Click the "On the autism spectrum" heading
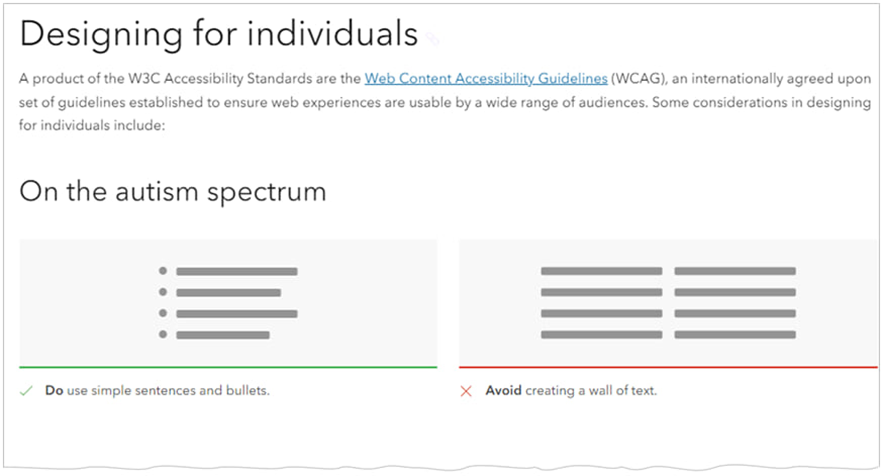The image size is (886, 476). [x=173, y=190]
